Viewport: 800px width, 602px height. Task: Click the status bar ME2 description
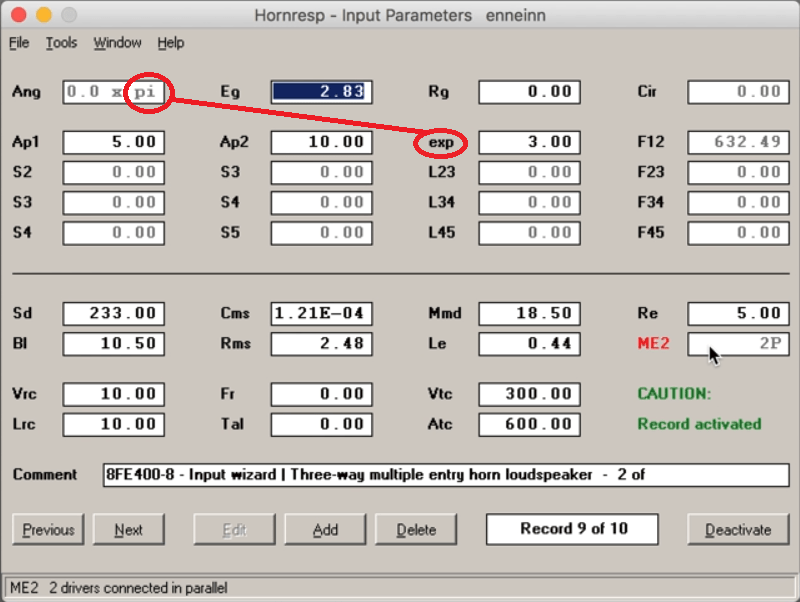click(118, 588)
